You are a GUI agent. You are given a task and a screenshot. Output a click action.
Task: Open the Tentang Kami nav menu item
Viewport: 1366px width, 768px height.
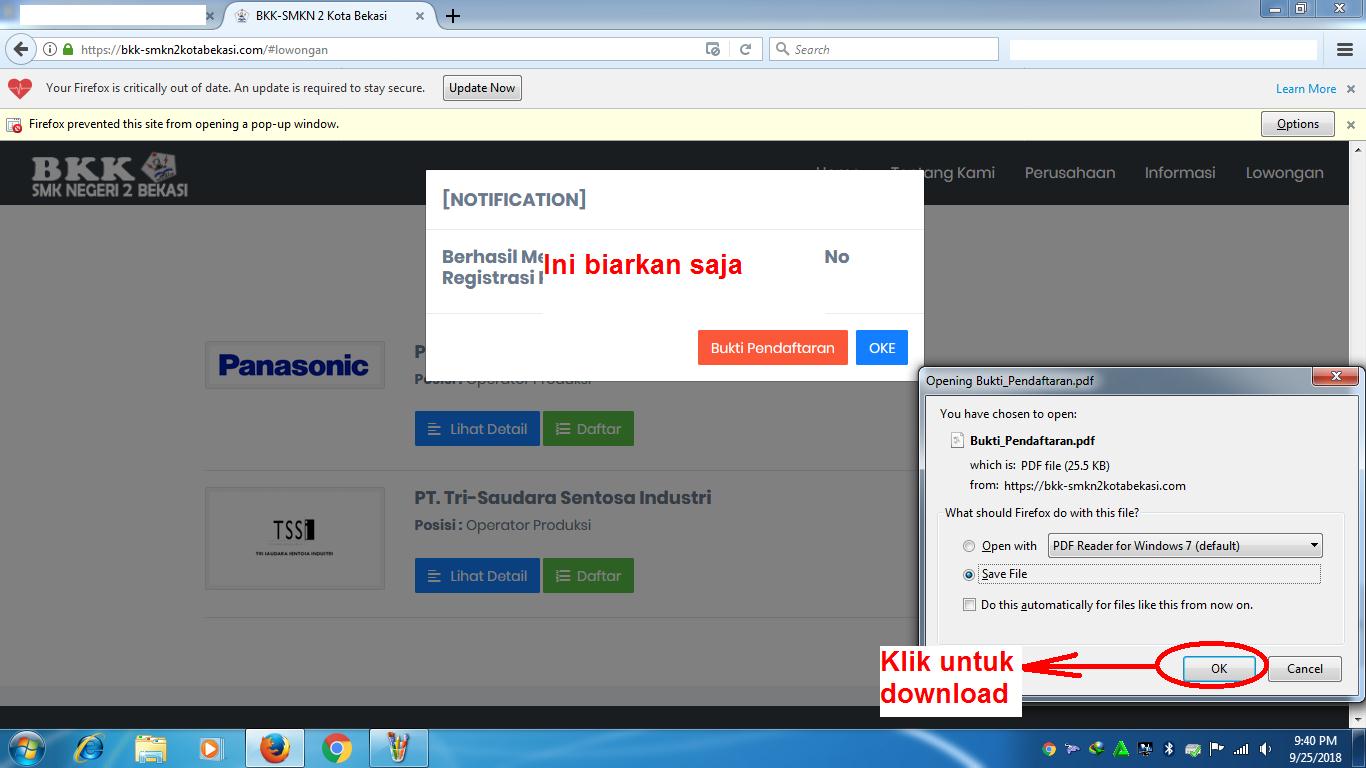point(943,173)
